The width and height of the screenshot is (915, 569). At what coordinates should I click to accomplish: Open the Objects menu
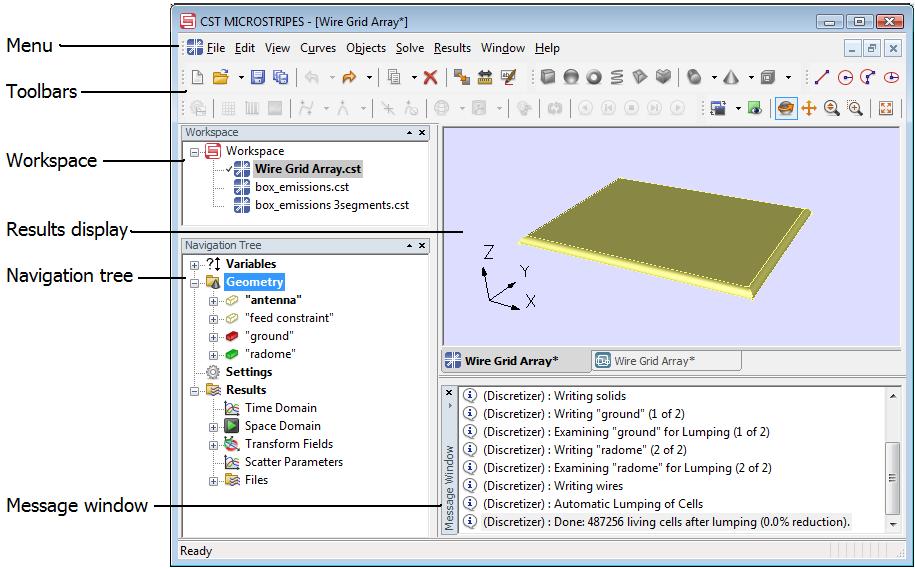click(366, 48)
